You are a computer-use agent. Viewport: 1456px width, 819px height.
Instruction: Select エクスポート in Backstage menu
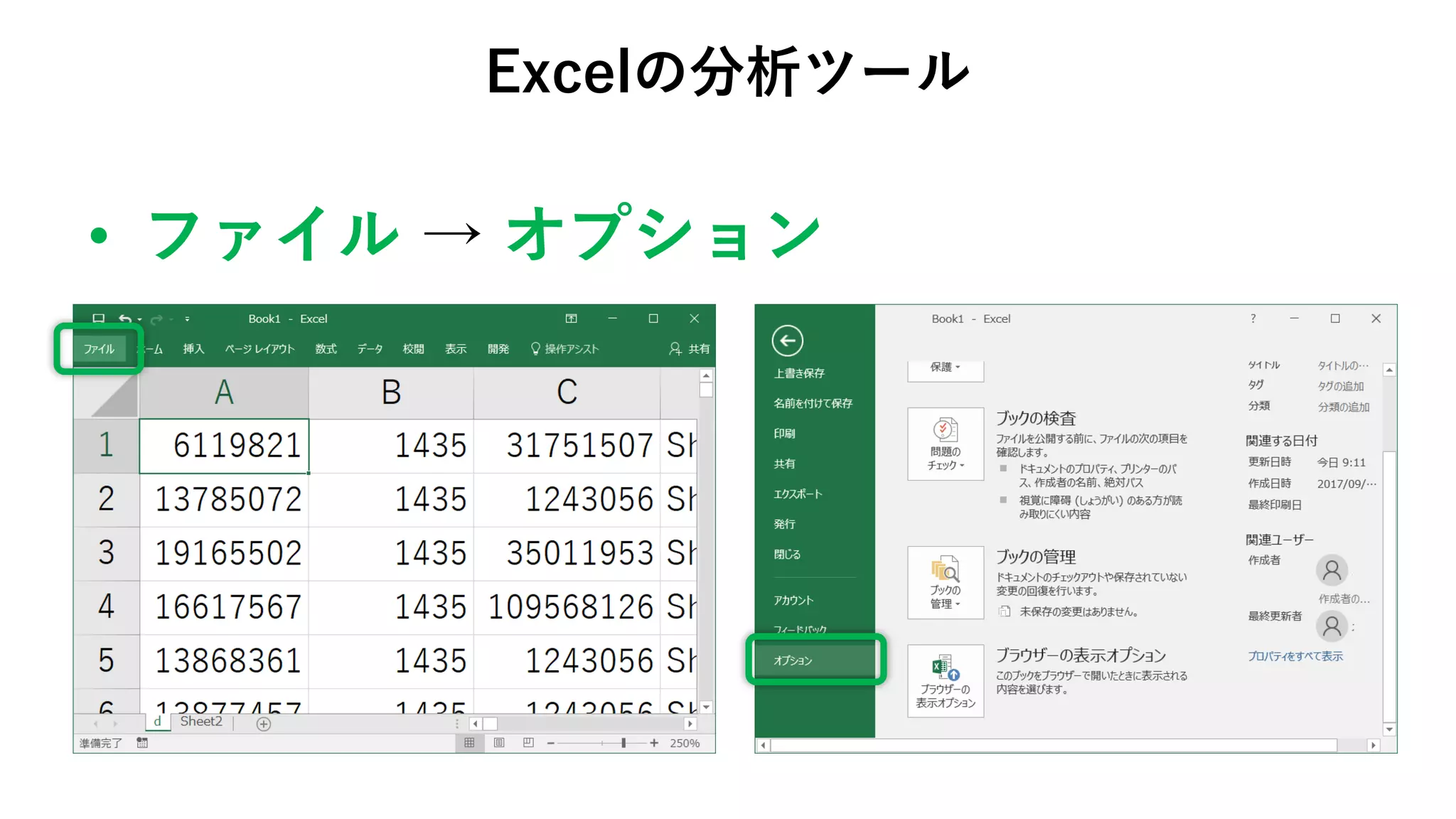(798, 493)
